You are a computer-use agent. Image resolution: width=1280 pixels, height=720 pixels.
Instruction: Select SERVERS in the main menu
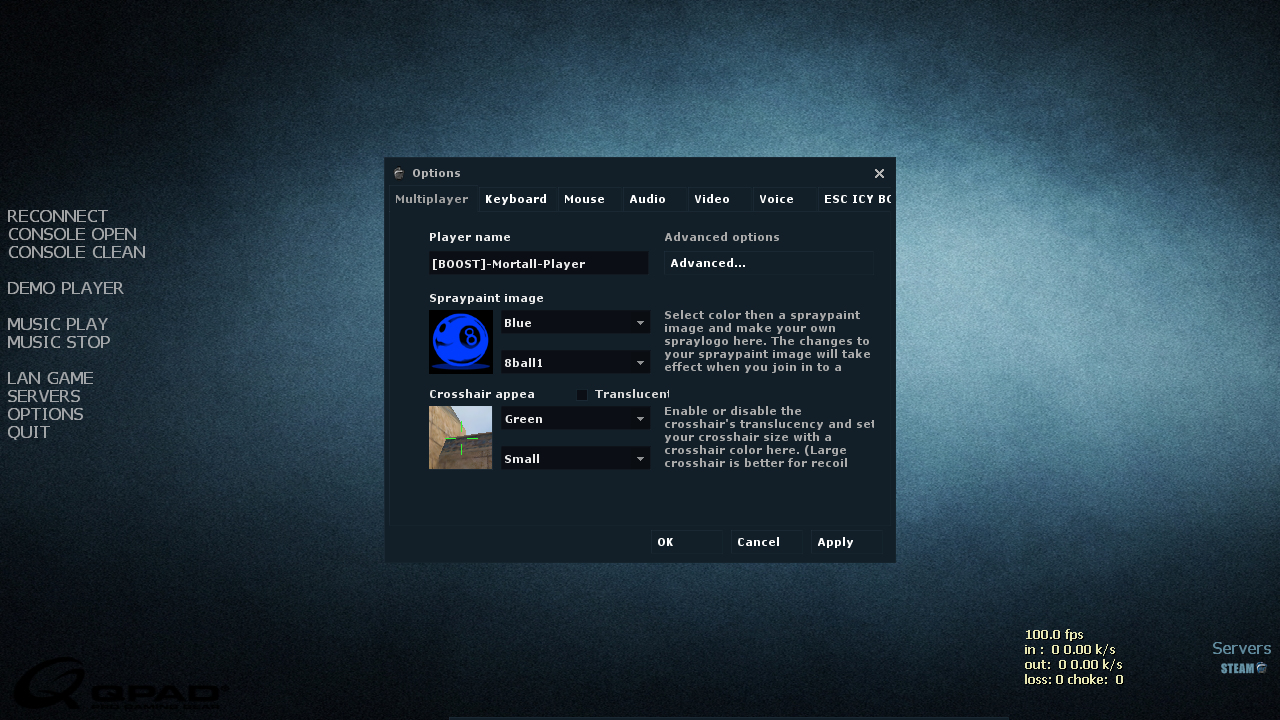click(44, 396)
